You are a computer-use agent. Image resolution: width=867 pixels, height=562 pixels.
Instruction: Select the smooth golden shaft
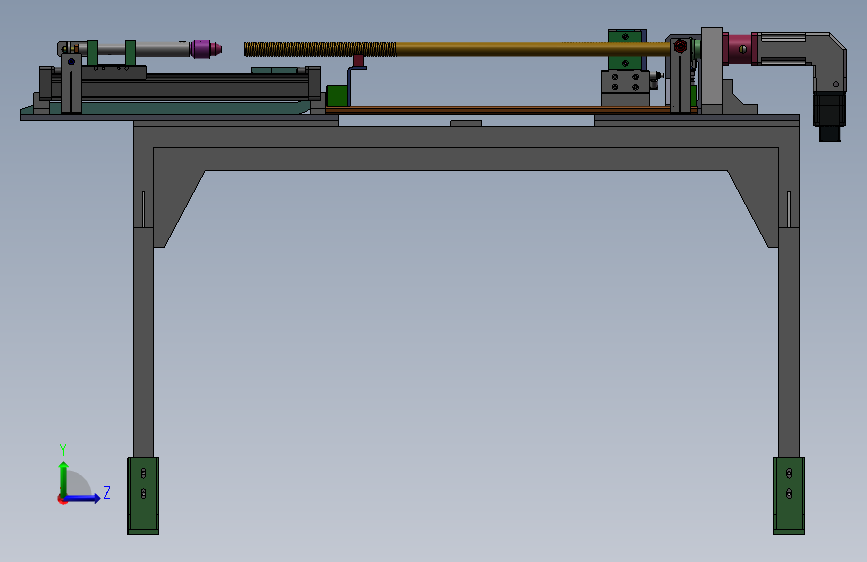[534, 49]
